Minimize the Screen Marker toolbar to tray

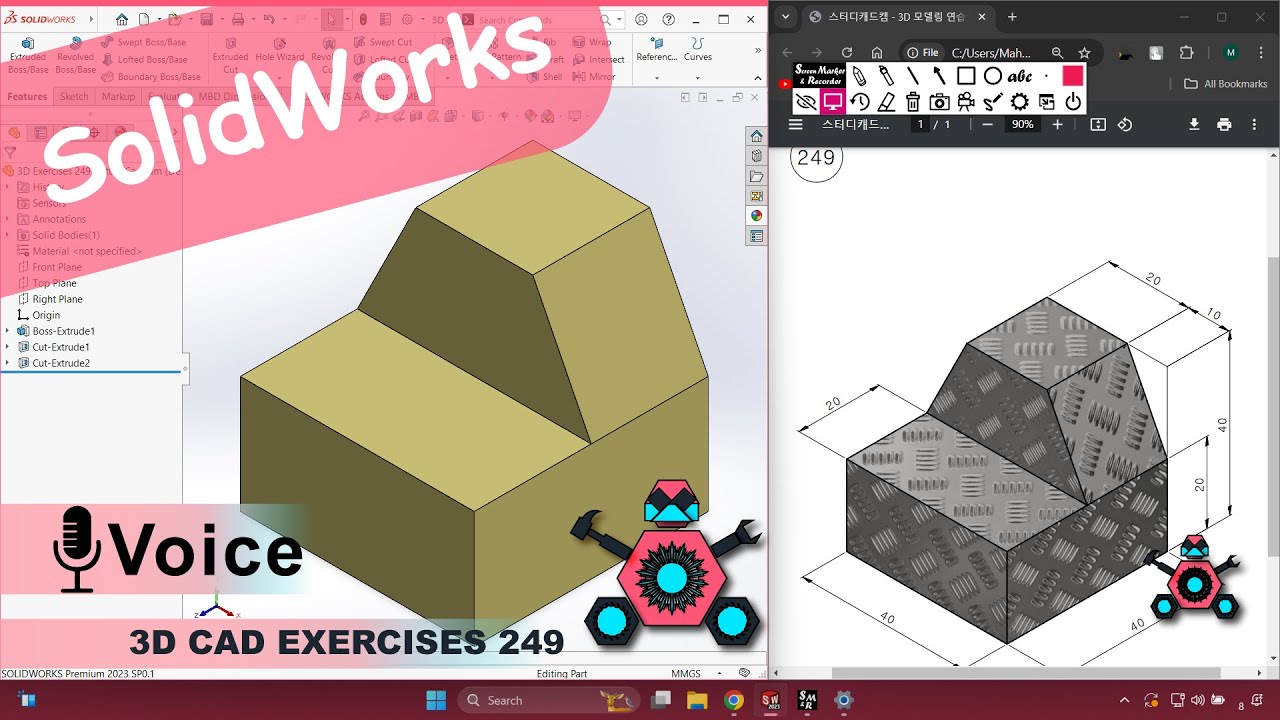(x=1046, y=102)
